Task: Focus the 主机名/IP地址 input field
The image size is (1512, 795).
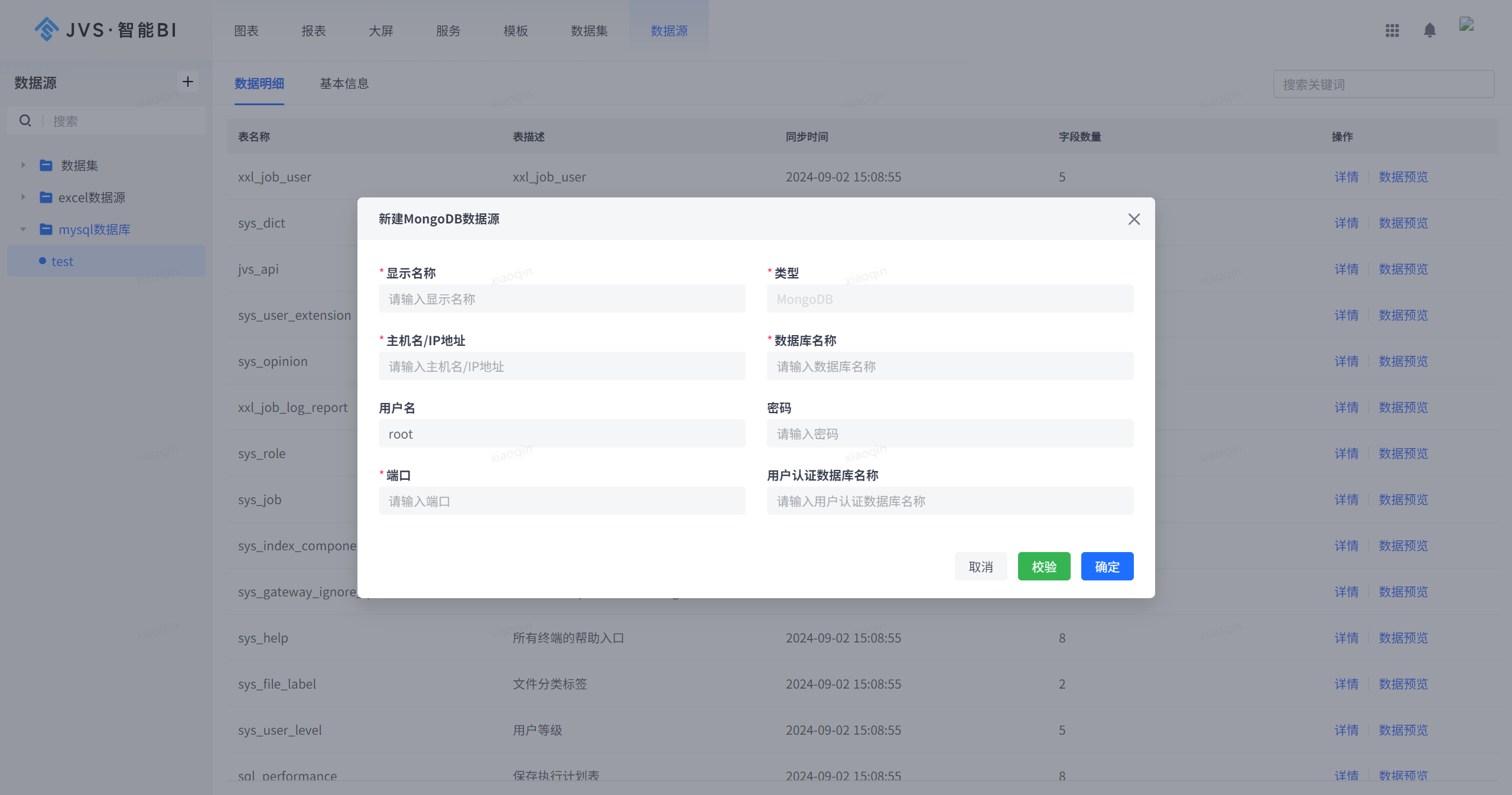Action: point(562,366)
